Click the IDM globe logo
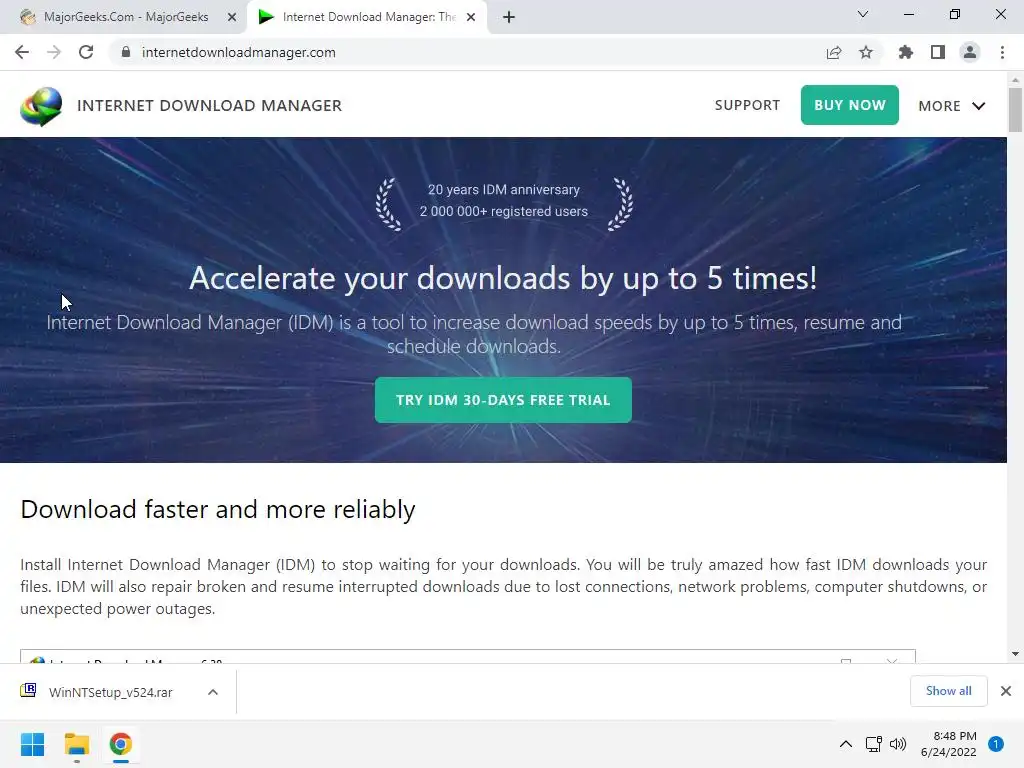The width and height of the screenshot is (1024, 768). (x=41, y=106)
